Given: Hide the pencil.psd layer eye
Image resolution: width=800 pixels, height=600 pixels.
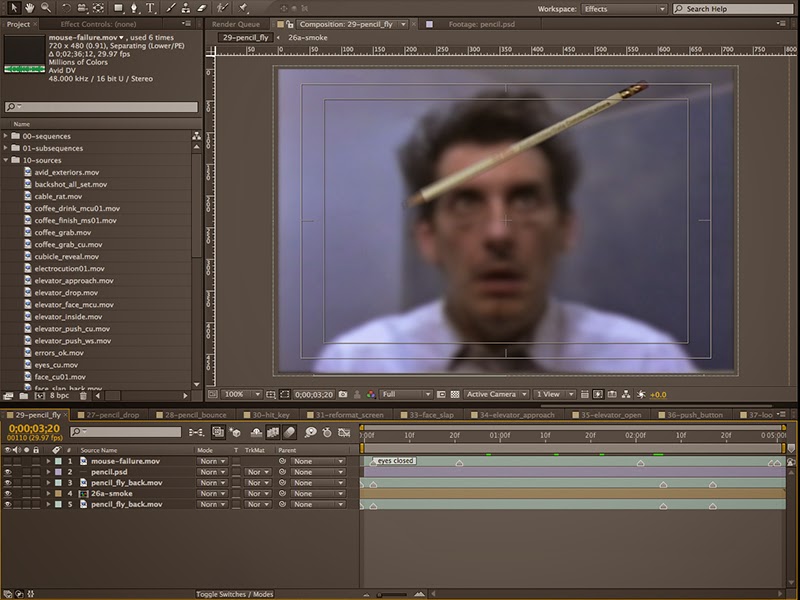Looking at the screenshot, I should coord(8,472).
